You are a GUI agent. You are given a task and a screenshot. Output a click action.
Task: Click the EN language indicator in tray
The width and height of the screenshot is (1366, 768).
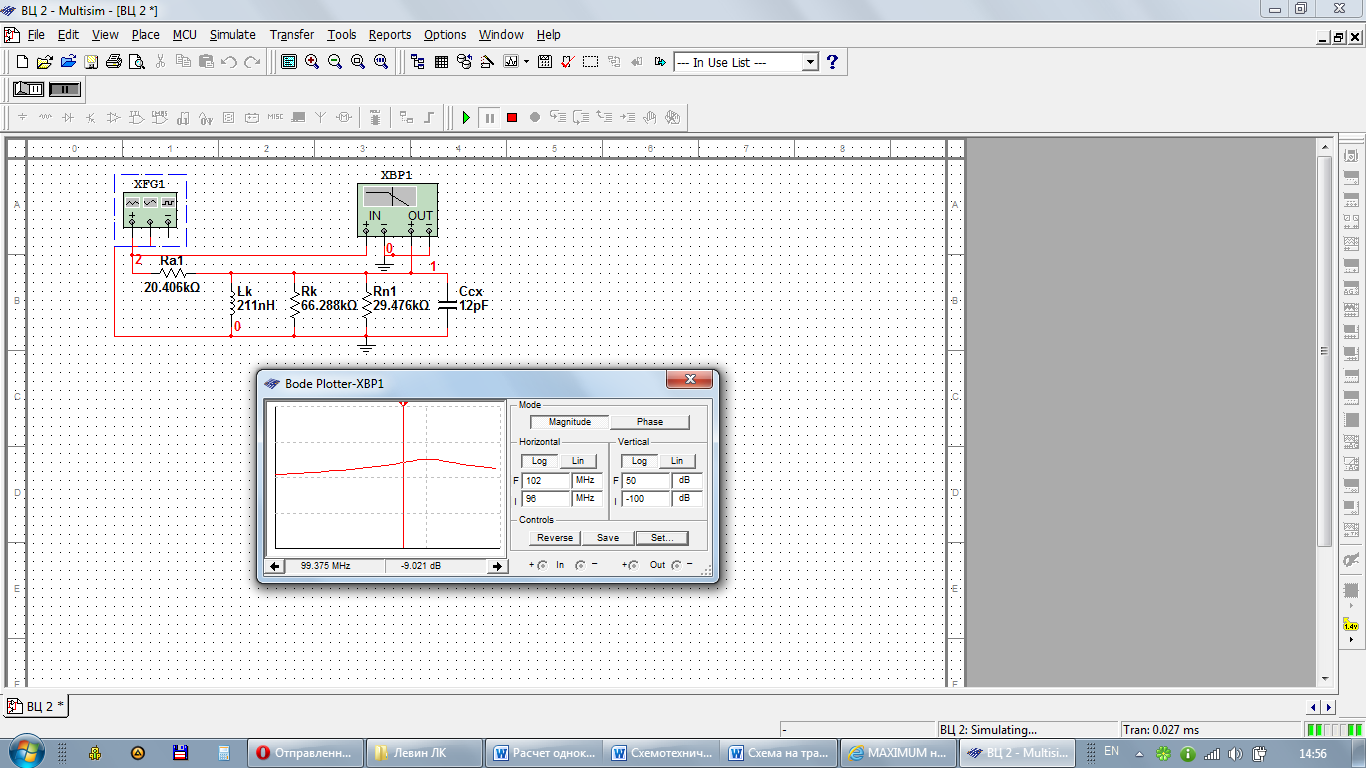point(1111,752)
